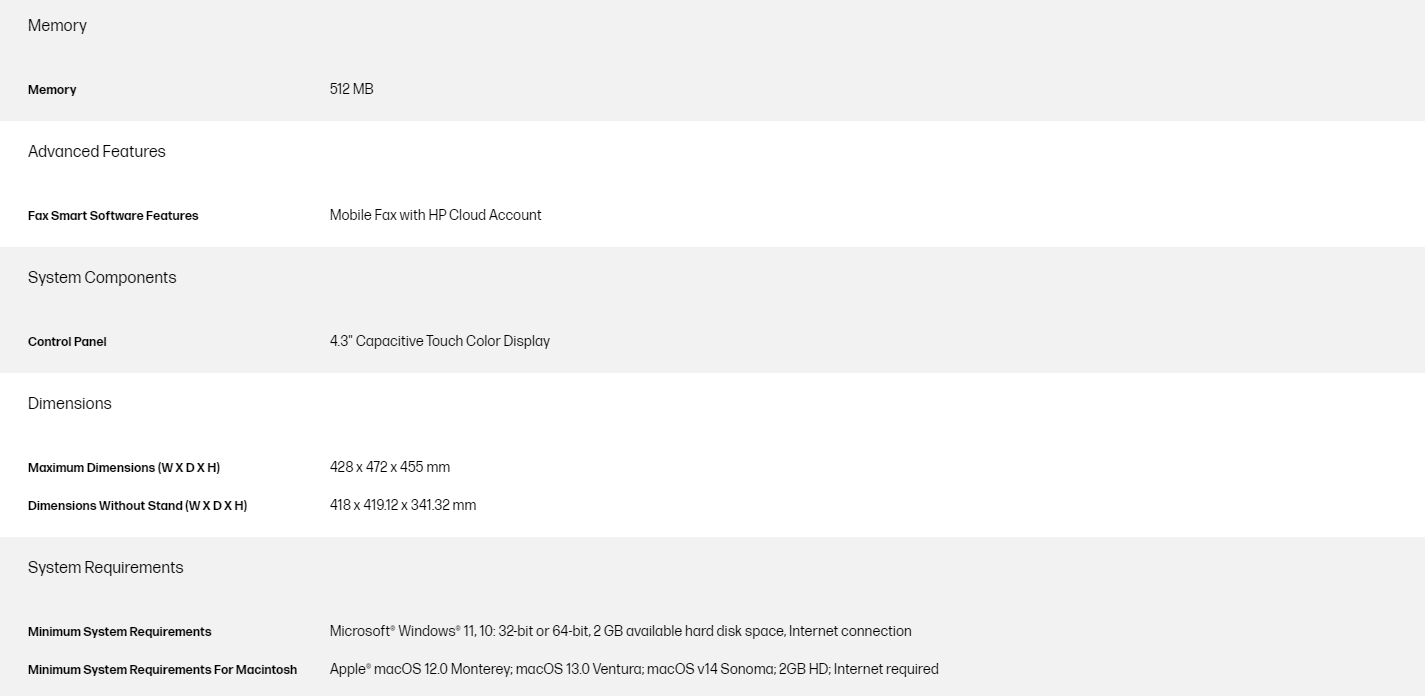The image size is (1425, 696).
Task: Click the Advanced Features section heading
Action: point(97,152)
